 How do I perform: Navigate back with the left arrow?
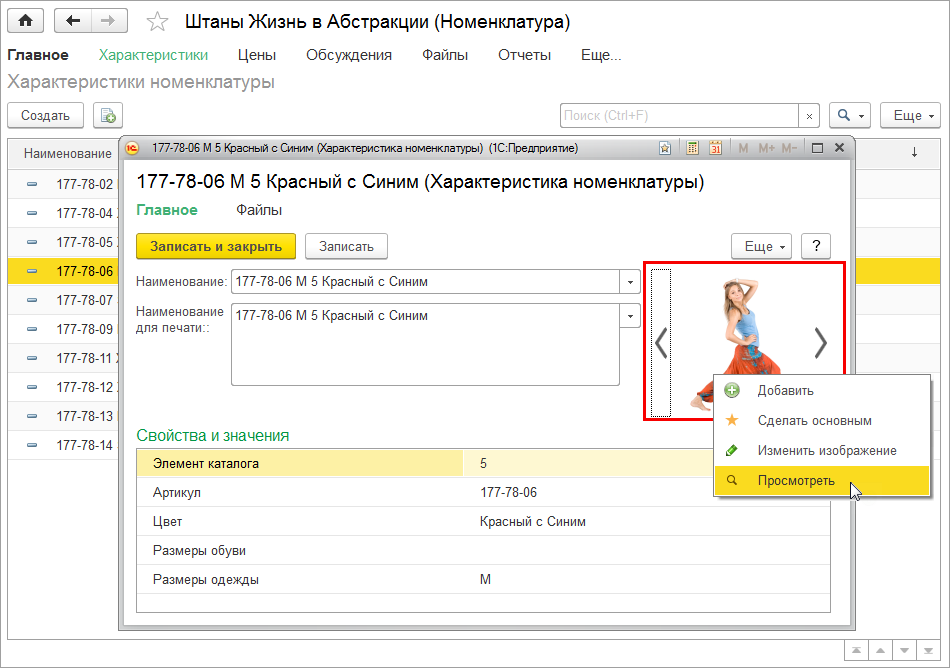[73, 20]
